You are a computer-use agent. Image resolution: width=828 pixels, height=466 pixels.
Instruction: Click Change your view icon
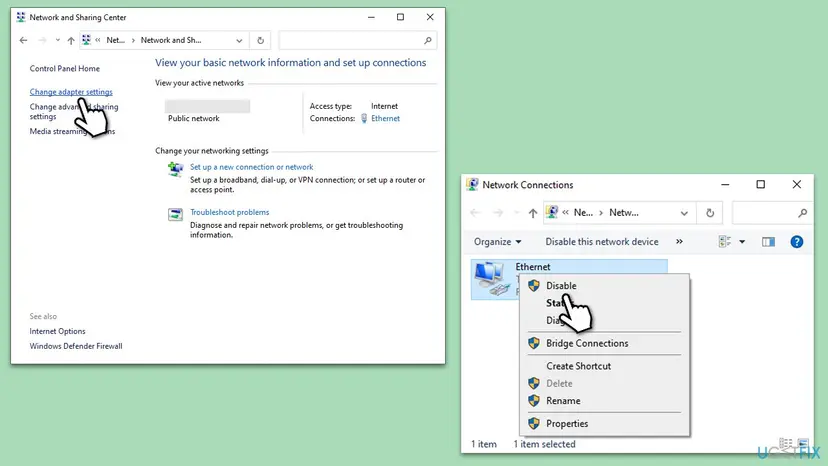coord(724,241)
